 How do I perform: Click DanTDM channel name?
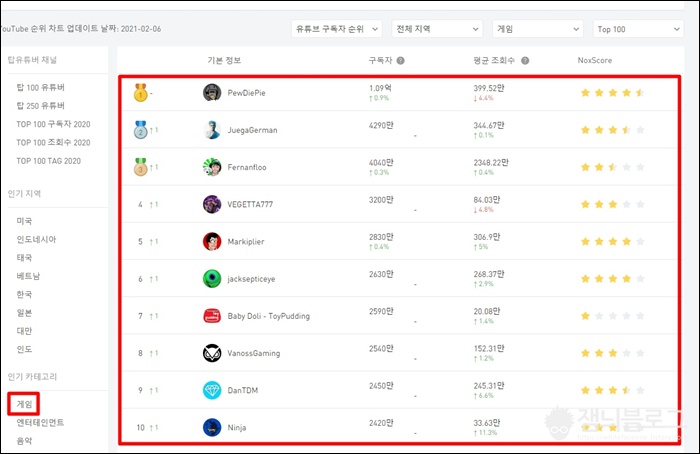pos(242,390)
